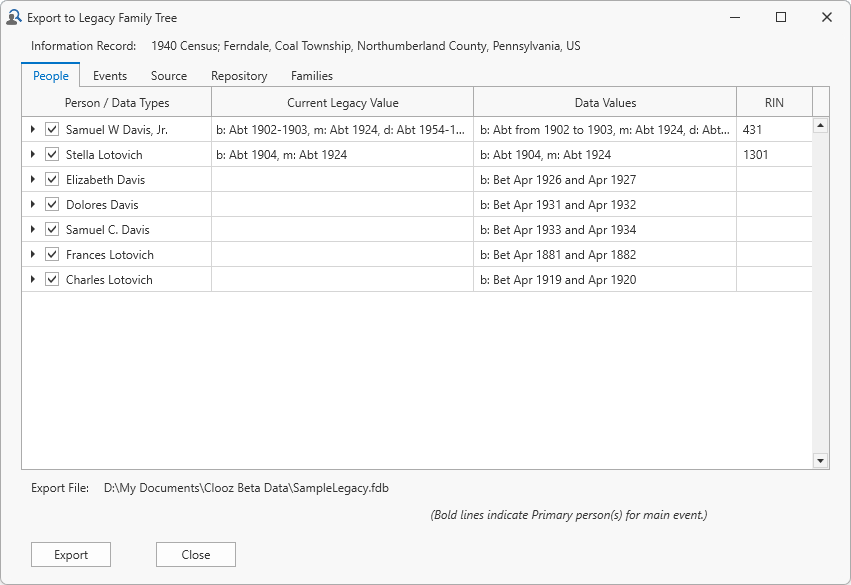Click the scrollbar down arrow
This screenshot has height=585, width=851.
821,460
